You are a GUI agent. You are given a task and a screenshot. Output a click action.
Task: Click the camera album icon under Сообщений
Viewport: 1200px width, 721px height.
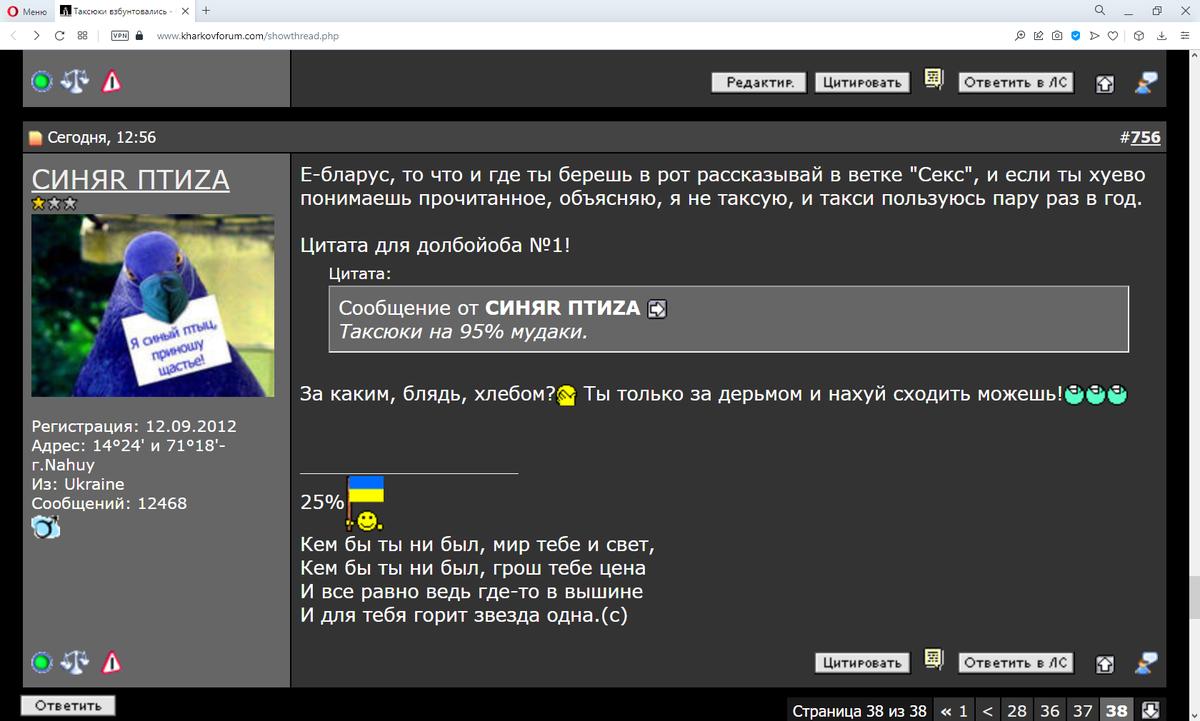[47, 527]
